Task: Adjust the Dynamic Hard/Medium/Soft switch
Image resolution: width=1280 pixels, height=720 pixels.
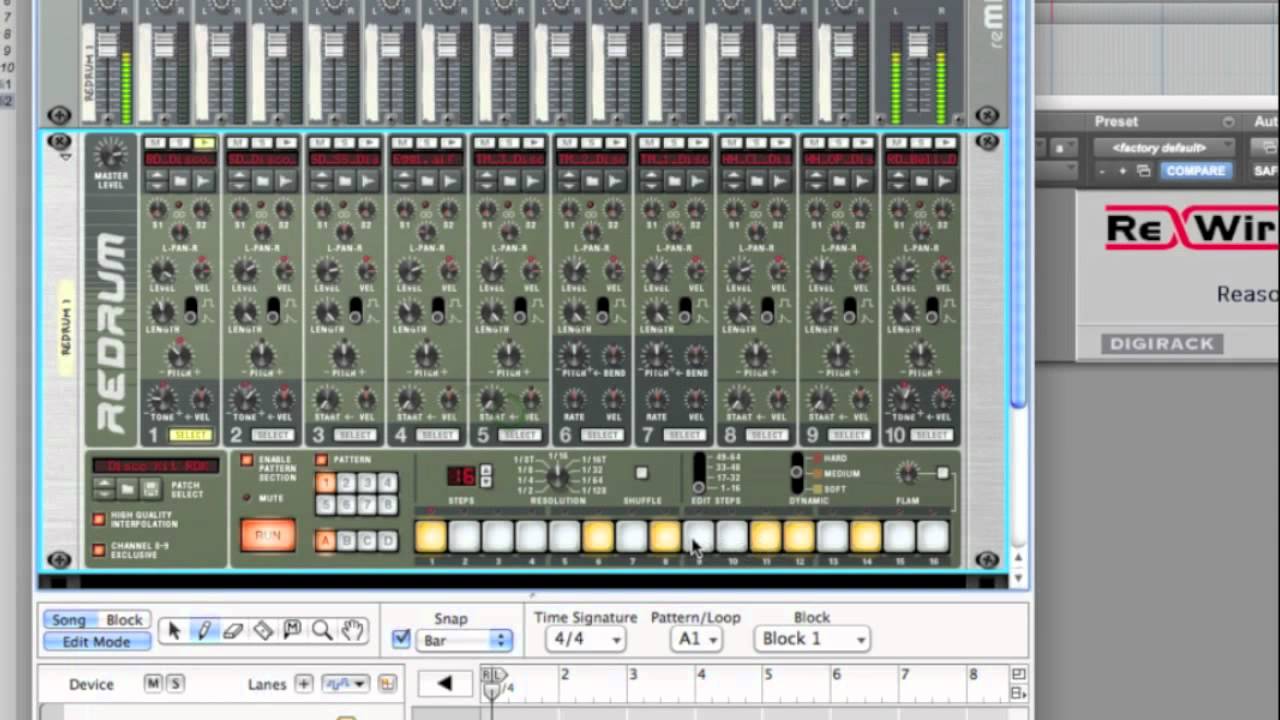Action: click(796, 473)
